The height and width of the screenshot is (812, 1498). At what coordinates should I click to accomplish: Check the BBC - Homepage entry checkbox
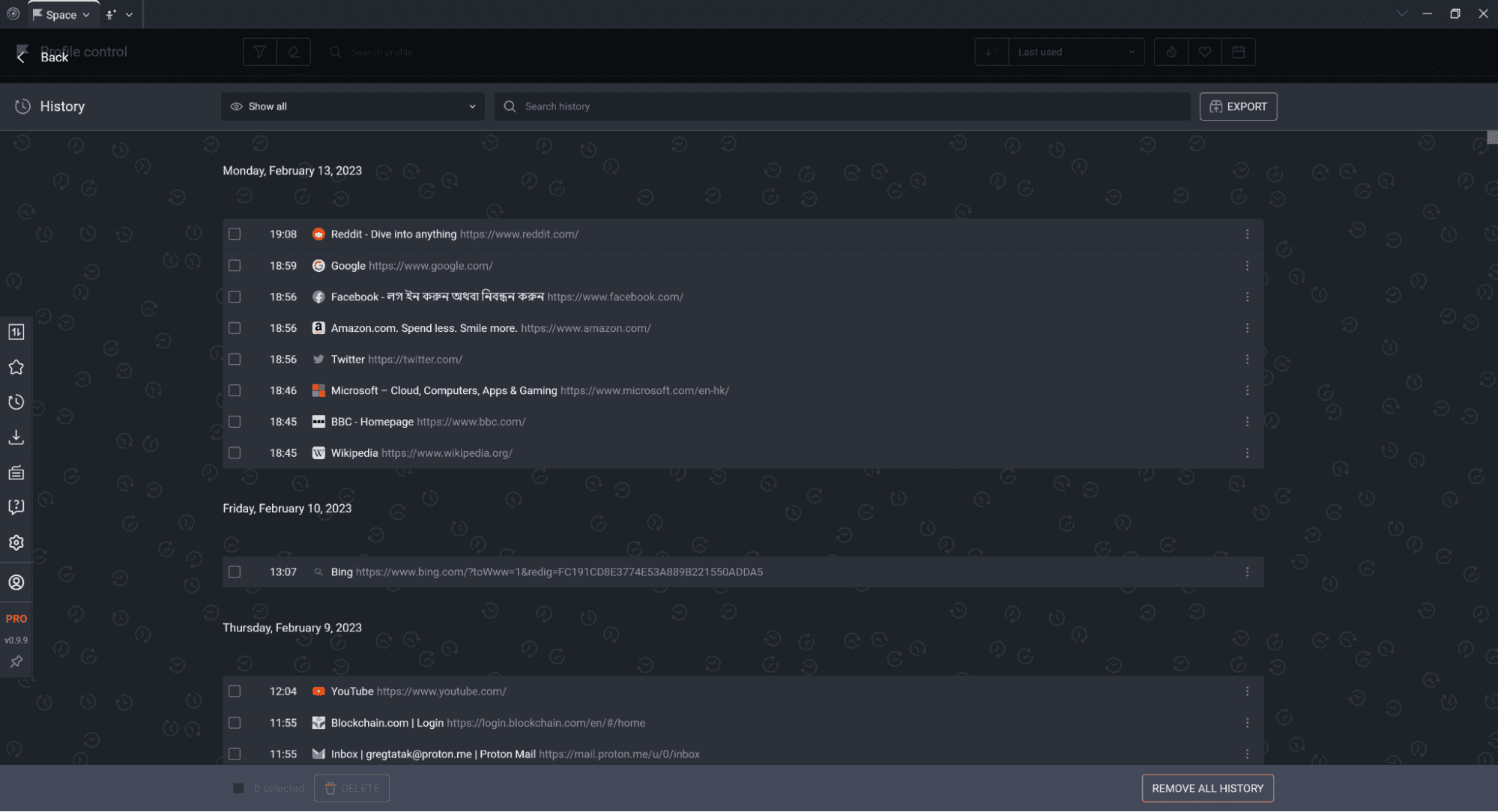pos(235,422)
